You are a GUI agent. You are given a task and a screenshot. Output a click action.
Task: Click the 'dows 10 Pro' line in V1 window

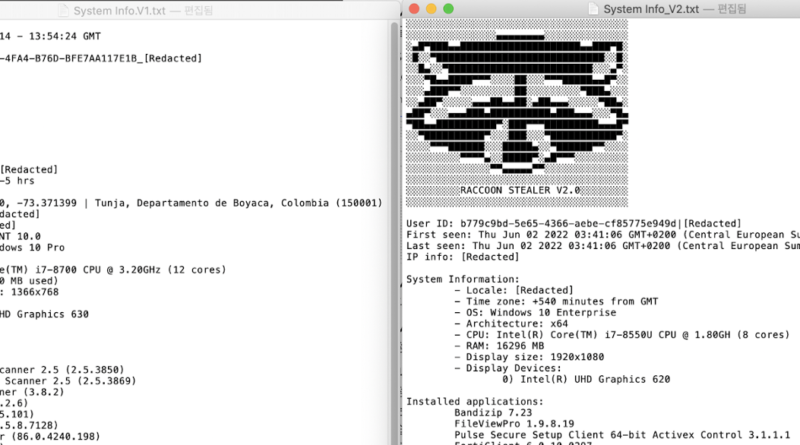pyautogui.click(x=32, y=248)
